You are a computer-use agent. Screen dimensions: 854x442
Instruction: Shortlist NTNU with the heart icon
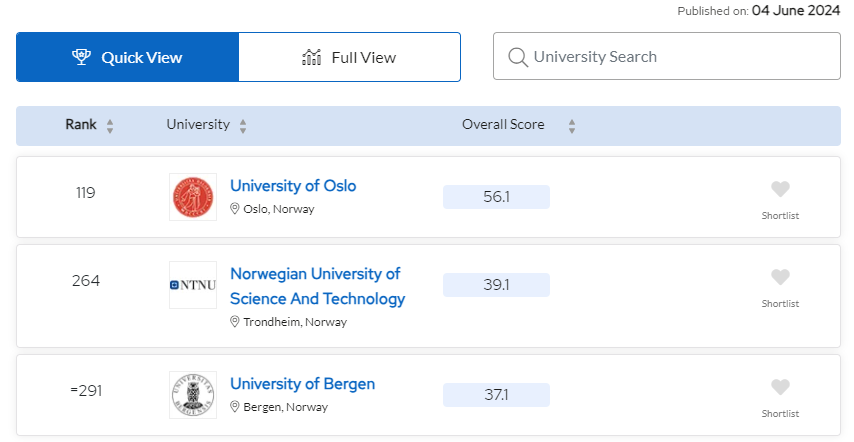(x=780, y=278)
